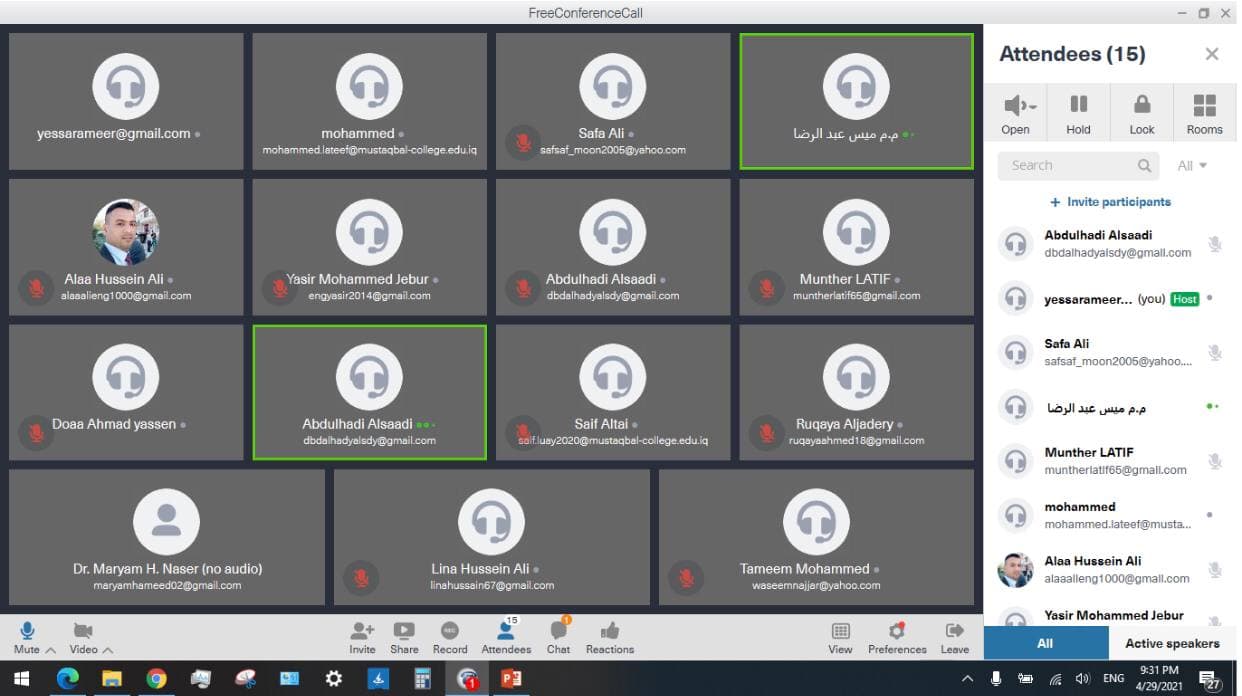Open the breakout Rooms icon

1204,105
